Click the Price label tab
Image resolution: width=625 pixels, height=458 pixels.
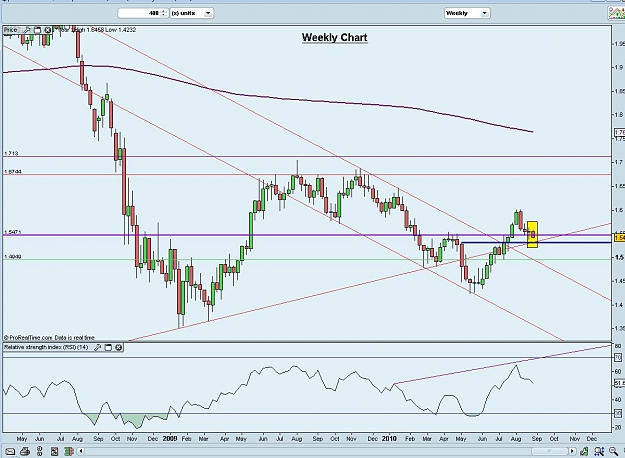point(10,30)
